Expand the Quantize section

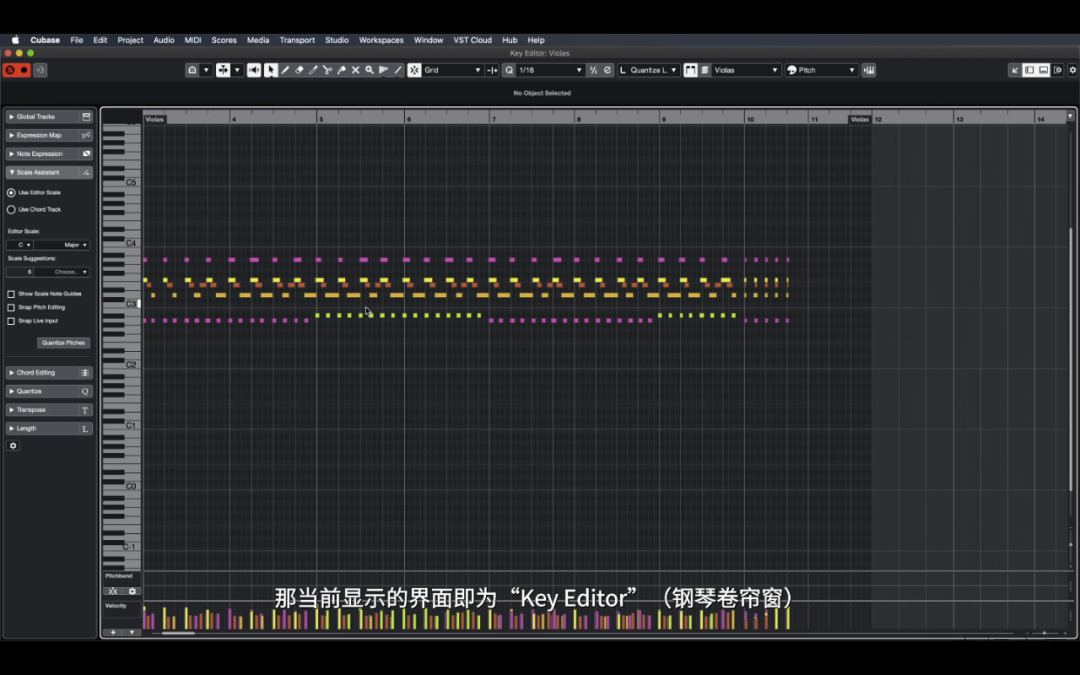tap(11, 391)
